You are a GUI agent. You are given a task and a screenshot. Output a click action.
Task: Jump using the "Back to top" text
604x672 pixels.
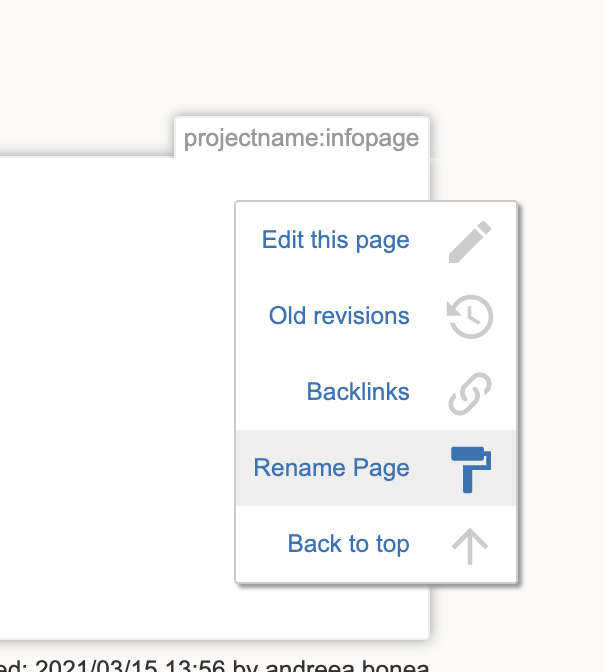[348, 545]
